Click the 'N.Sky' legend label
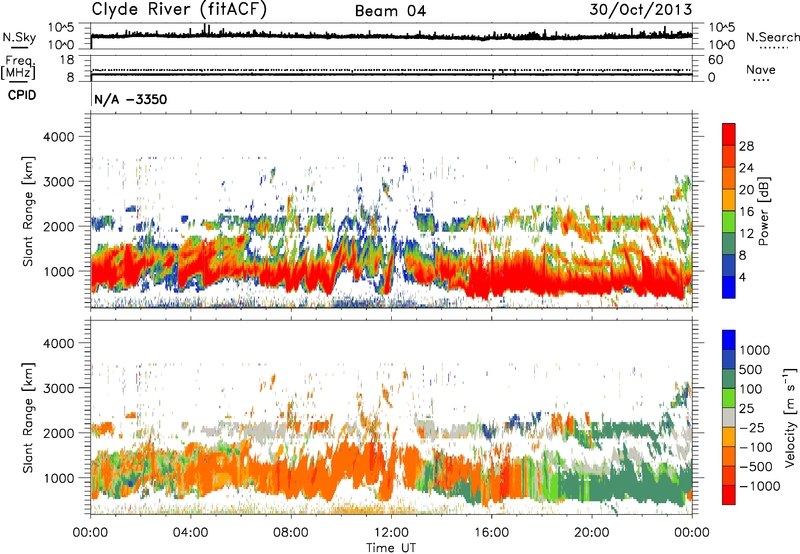800x554 pixels. pyautogui.click(x=19, y=37)
